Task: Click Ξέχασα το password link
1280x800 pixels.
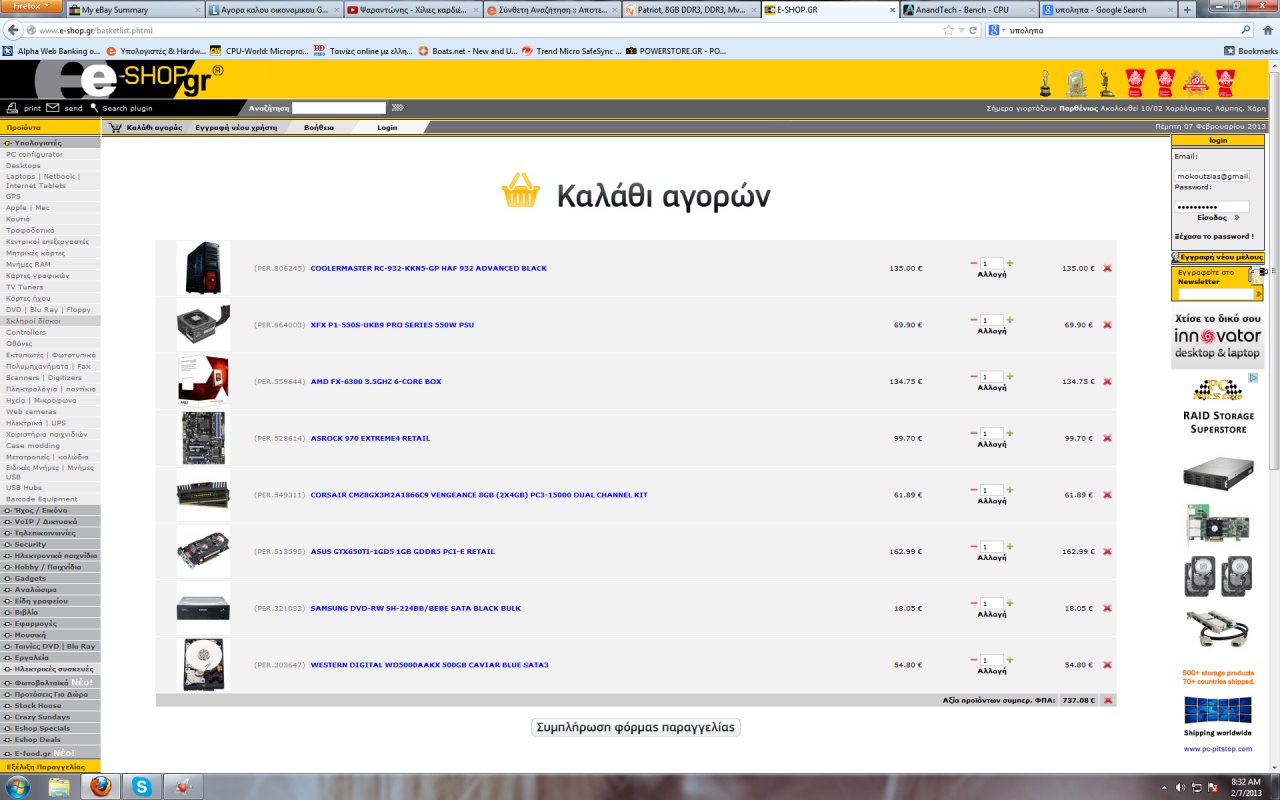Action: [x=1213, y=237]
